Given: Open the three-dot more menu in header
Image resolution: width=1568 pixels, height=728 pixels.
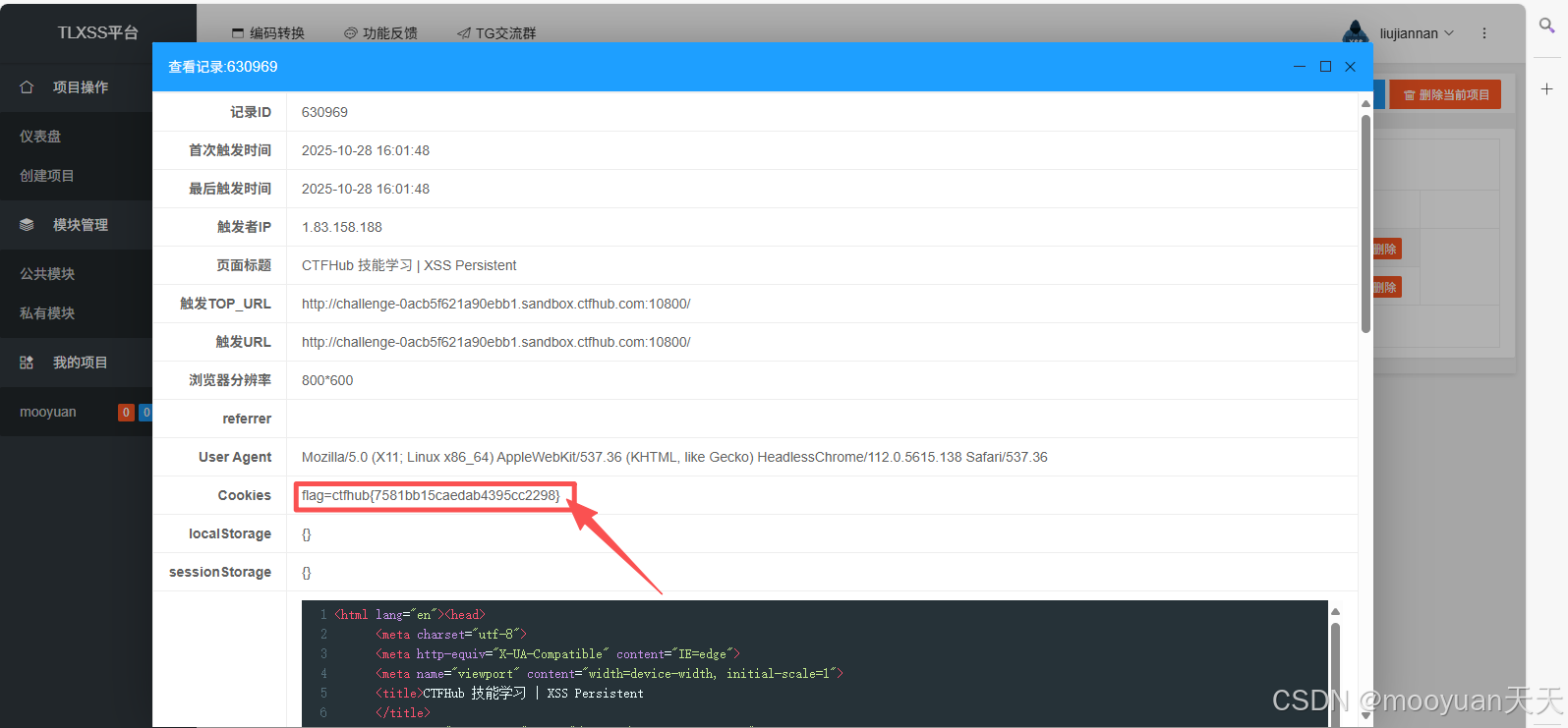Looking at the screenshot, I should pos(1484,33).
